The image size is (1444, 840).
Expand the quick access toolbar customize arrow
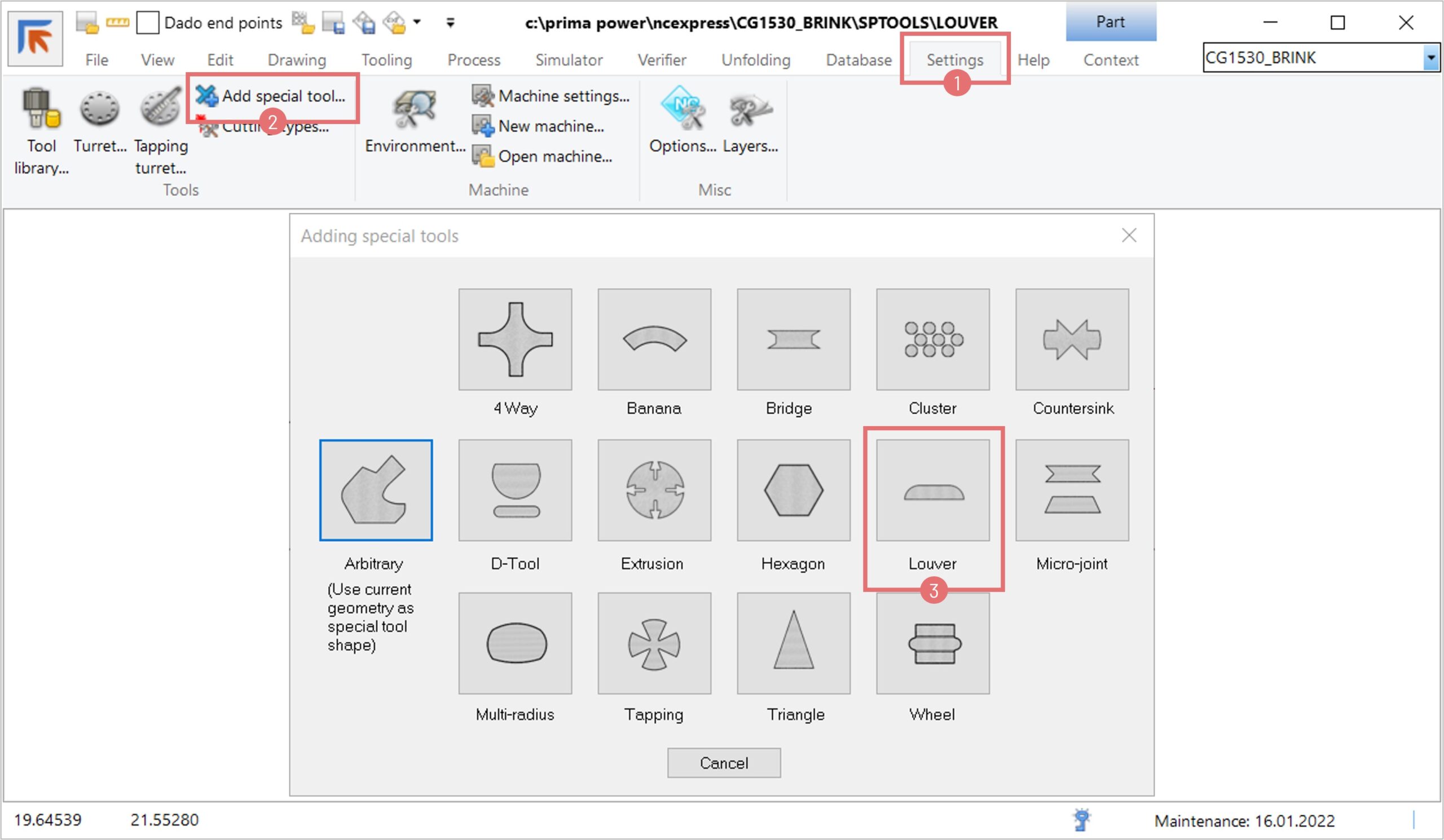(x=450, y=23)
